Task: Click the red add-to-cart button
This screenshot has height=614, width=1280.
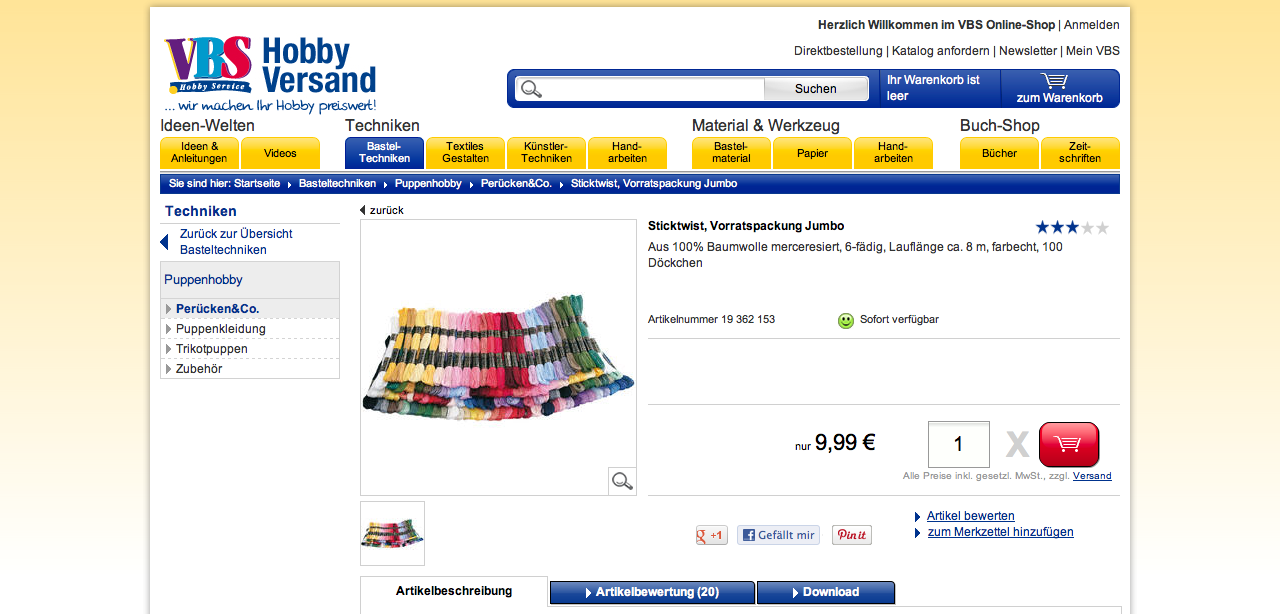Action: tap(1069, 444)
